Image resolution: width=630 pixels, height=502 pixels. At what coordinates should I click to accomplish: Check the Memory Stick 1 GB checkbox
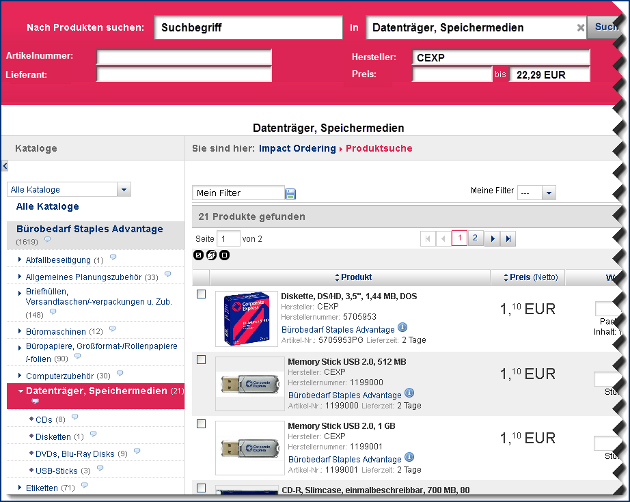point(201,424)
